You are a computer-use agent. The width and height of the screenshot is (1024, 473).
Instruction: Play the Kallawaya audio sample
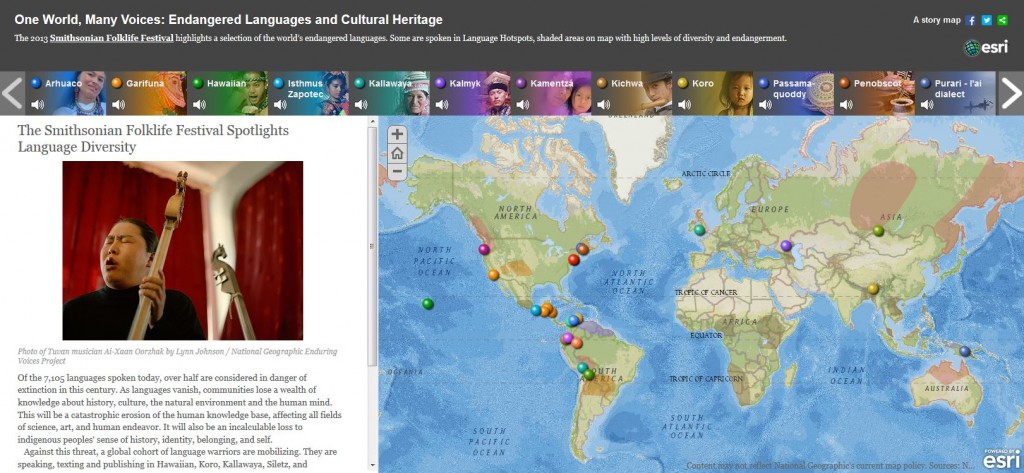click(x=361, y=104)
